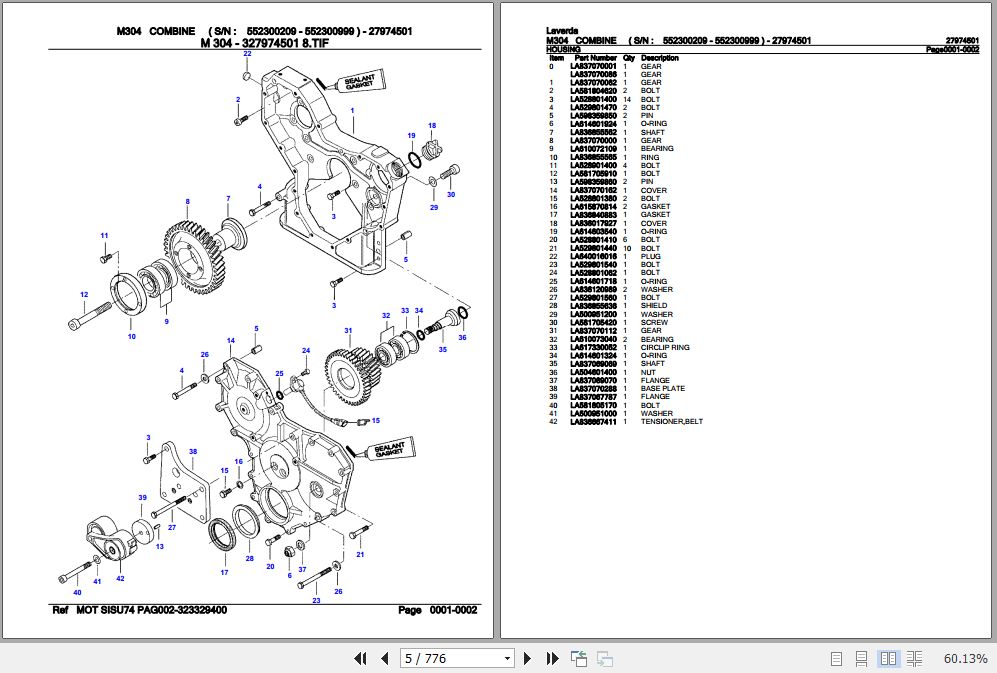
Task: Toggle off the highlighted two-page view
Action: click(x=888, y=658)
